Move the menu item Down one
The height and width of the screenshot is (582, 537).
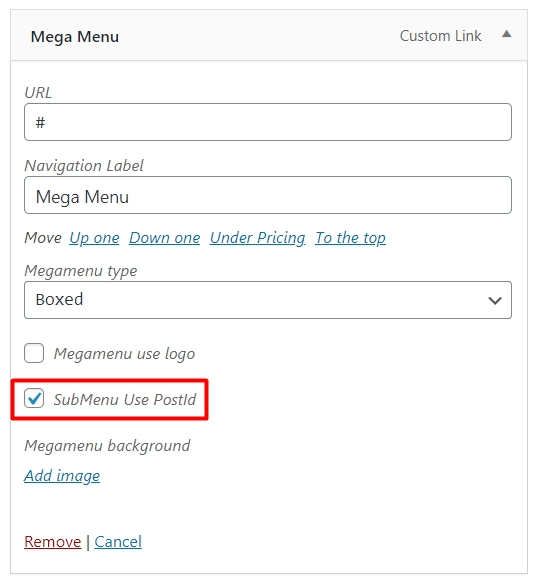[x=164, y=238]
